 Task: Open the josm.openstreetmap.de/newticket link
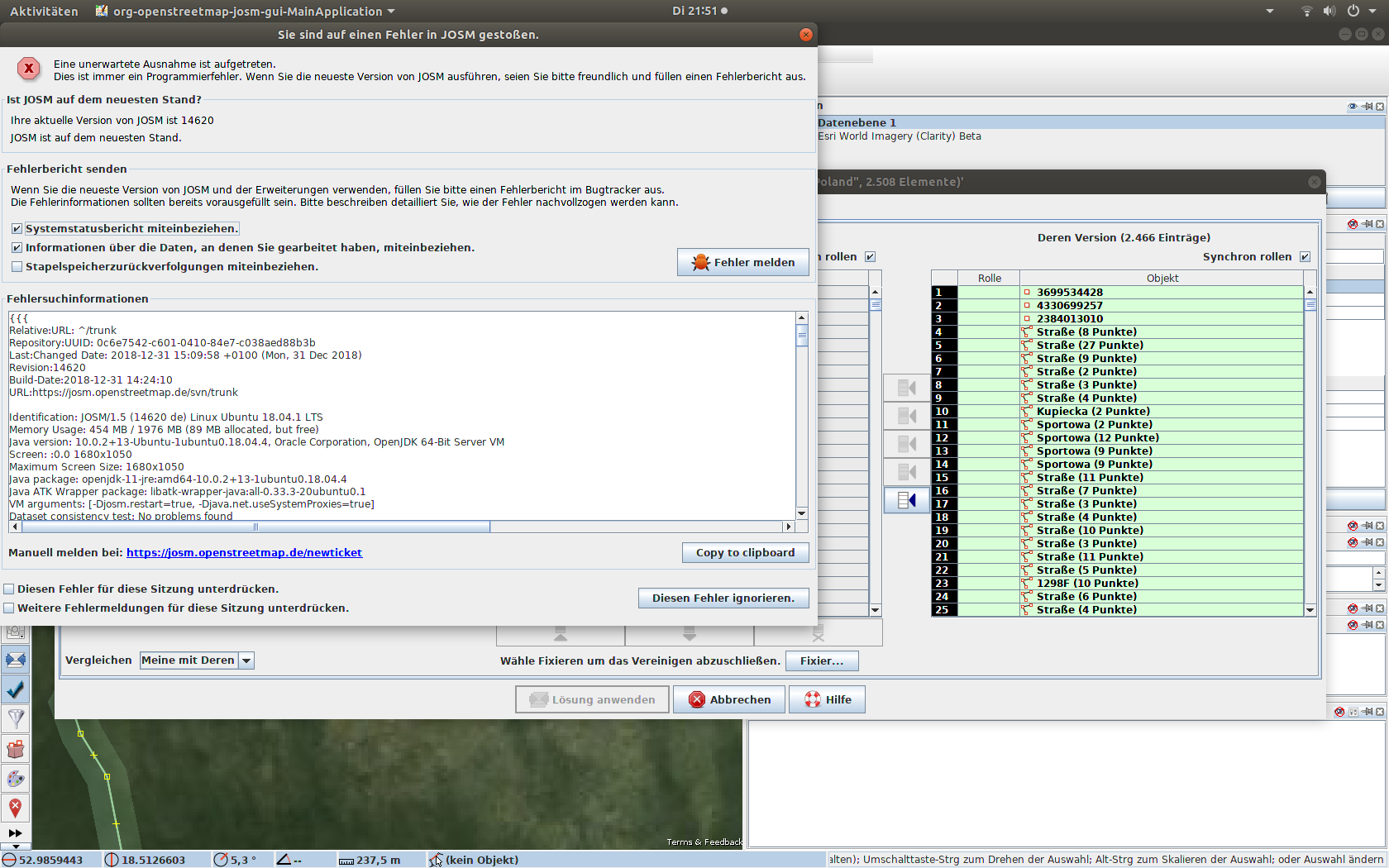(244, 553)
